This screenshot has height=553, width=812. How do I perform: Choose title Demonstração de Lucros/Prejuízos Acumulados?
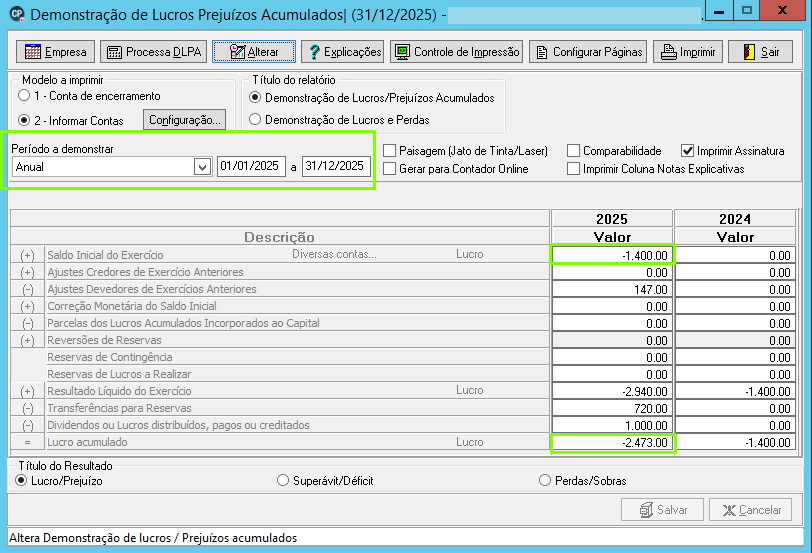click(255, 97)
